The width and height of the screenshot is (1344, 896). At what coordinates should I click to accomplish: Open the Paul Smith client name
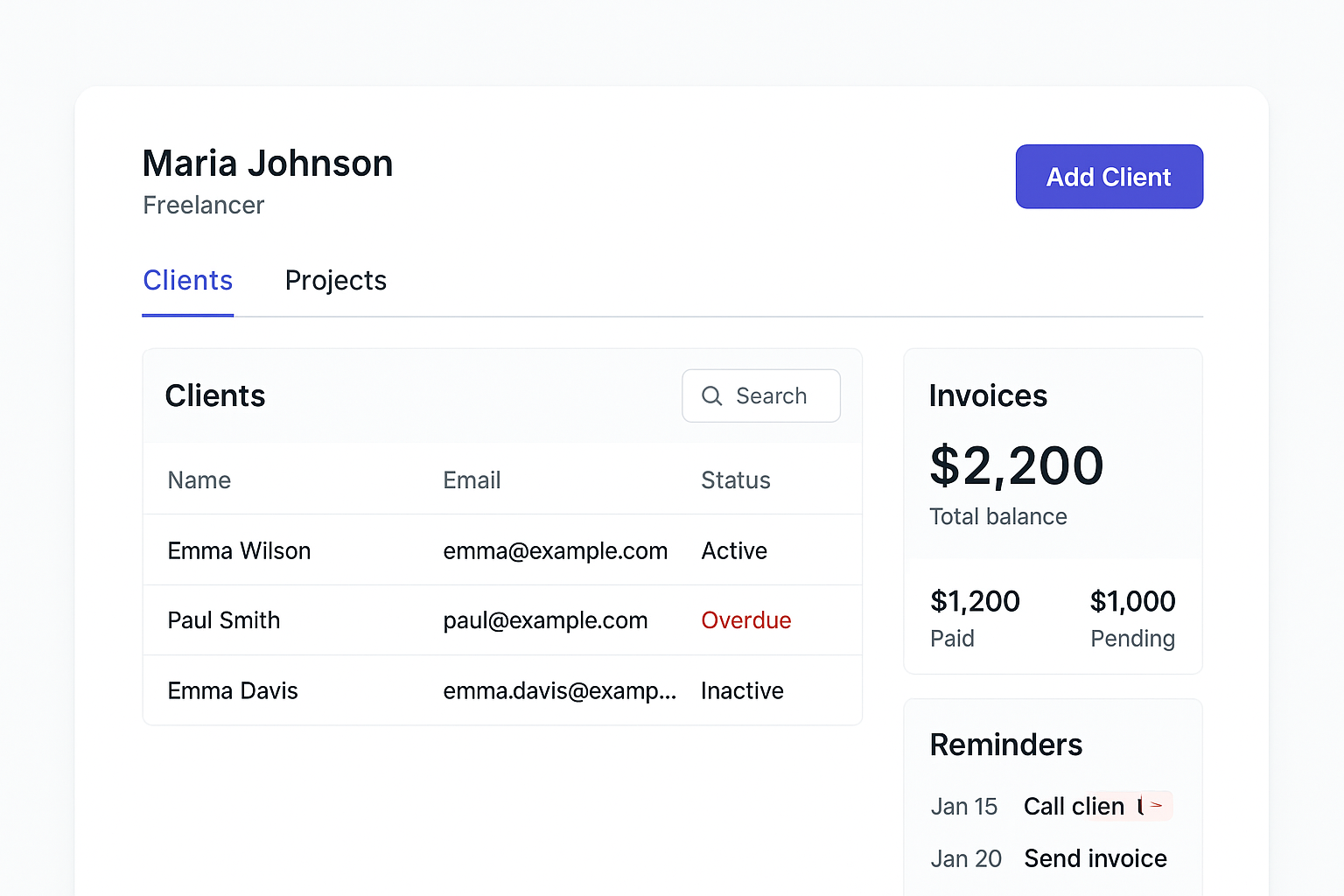[223, 620]
